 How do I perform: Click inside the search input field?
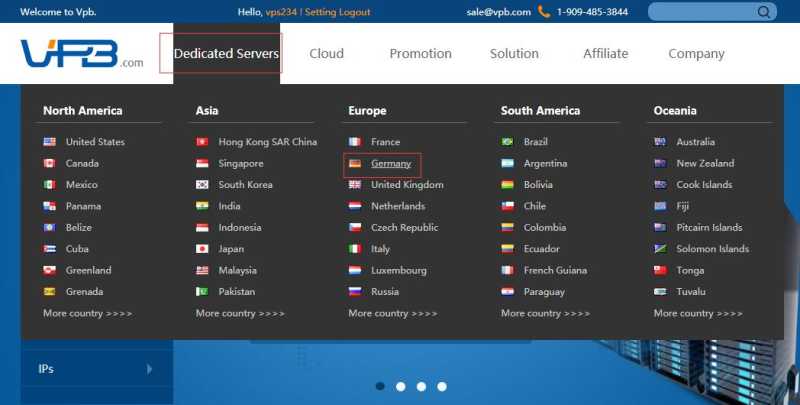(704, 12)
